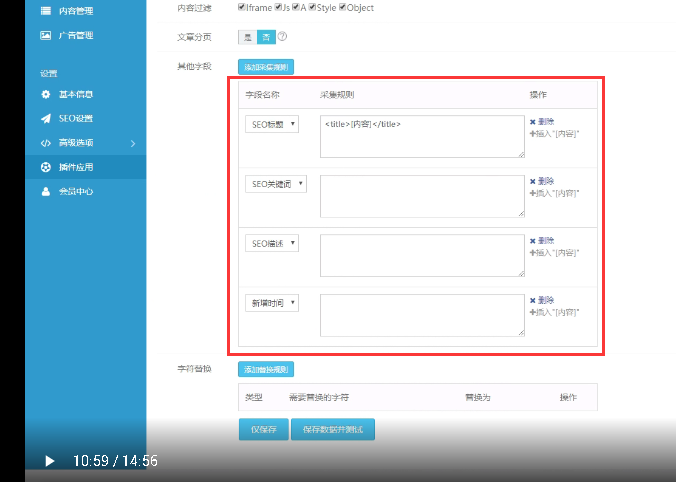The width and height of the screenshot is (676, 482).
Task: Click the 替换为 column header
Action: pos(478,397)
